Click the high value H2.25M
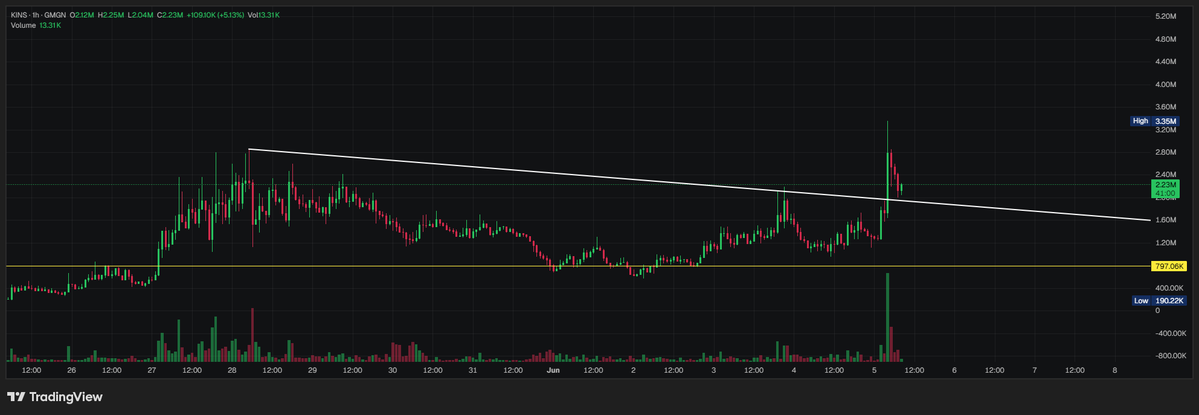 pos(112,15)
